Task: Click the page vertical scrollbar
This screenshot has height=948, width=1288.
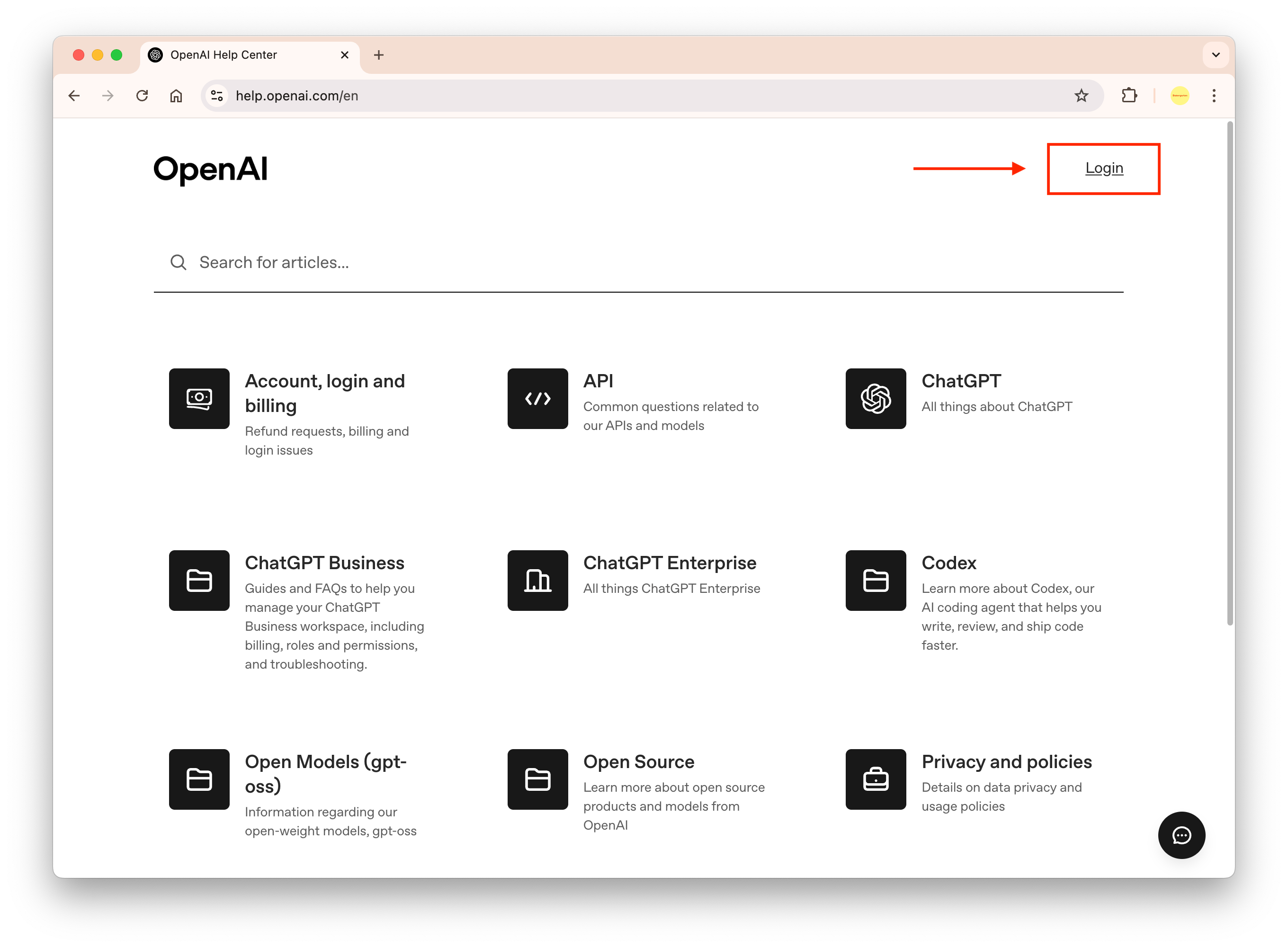Action: click(x=1229, y=373)
